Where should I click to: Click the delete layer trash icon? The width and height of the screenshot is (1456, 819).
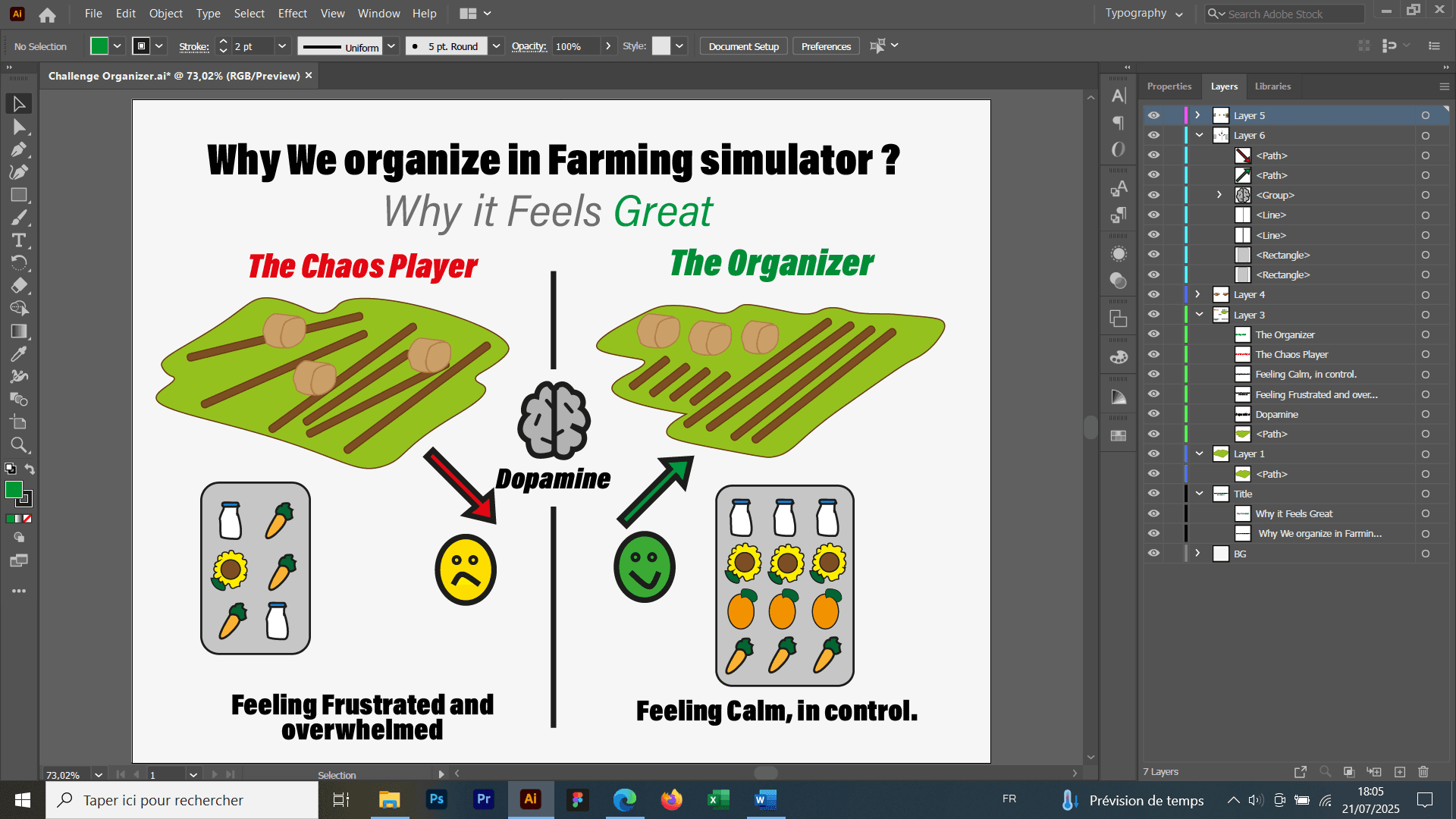1423,772
